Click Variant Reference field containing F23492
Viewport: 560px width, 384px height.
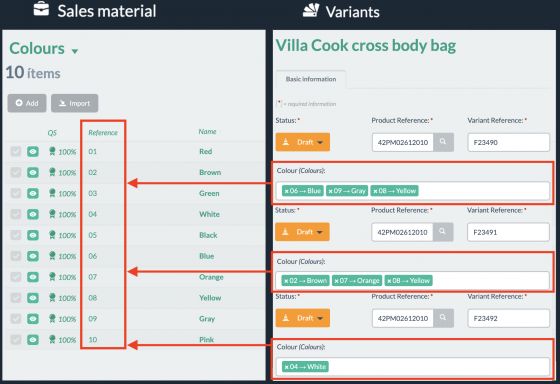(509, 318)
